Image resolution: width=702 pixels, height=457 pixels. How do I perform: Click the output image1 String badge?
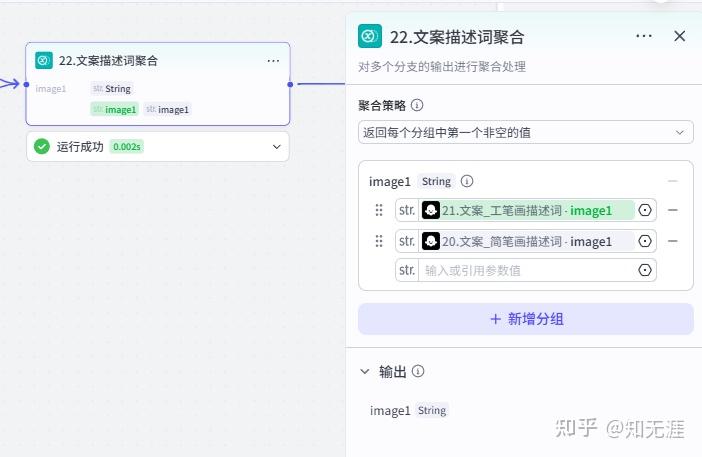coord(432,410)
